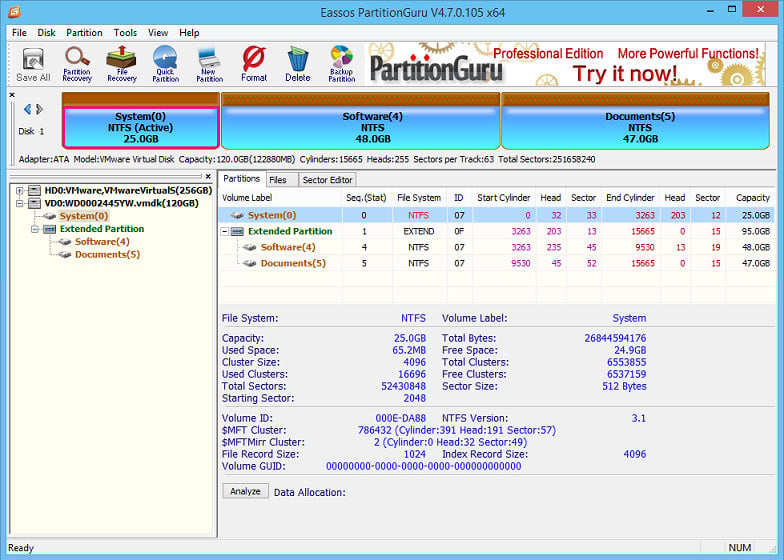The height and width of the screenshot is (560, 784).
Task: Select Software(4) in the left tree
Action: point(102,242)
